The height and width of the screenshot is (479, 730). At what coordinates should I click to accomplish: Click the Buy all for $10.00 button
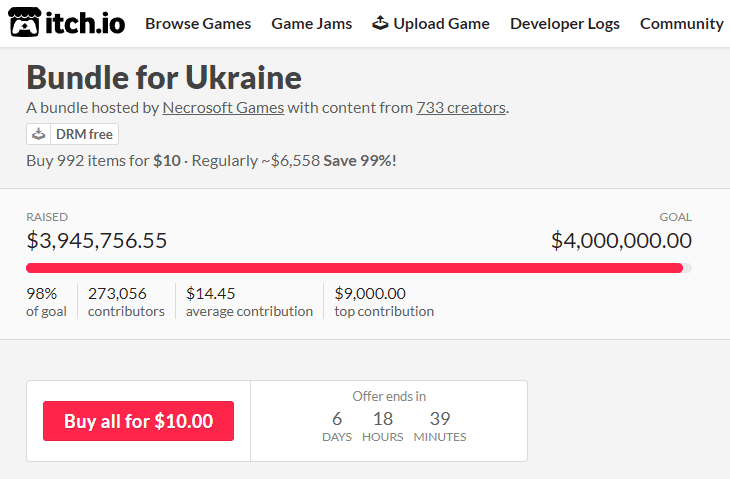138,421
